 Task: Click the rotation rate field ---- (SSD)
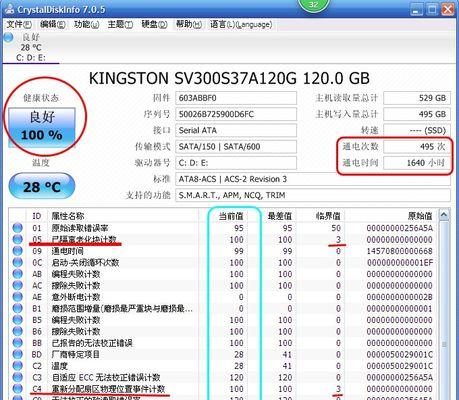(417, 130)
